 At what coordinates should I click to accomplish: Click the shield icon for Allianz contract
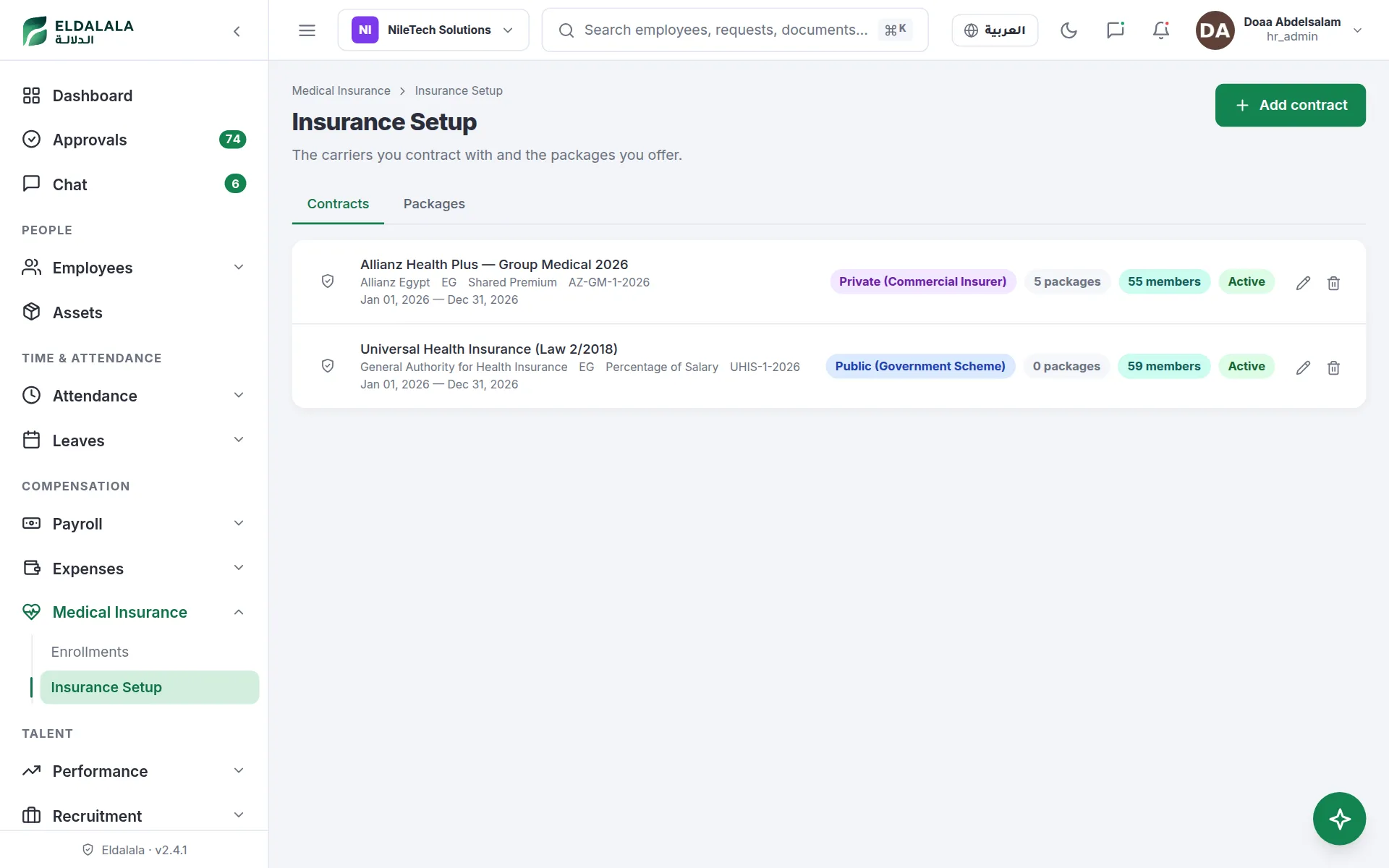point(328,281)
